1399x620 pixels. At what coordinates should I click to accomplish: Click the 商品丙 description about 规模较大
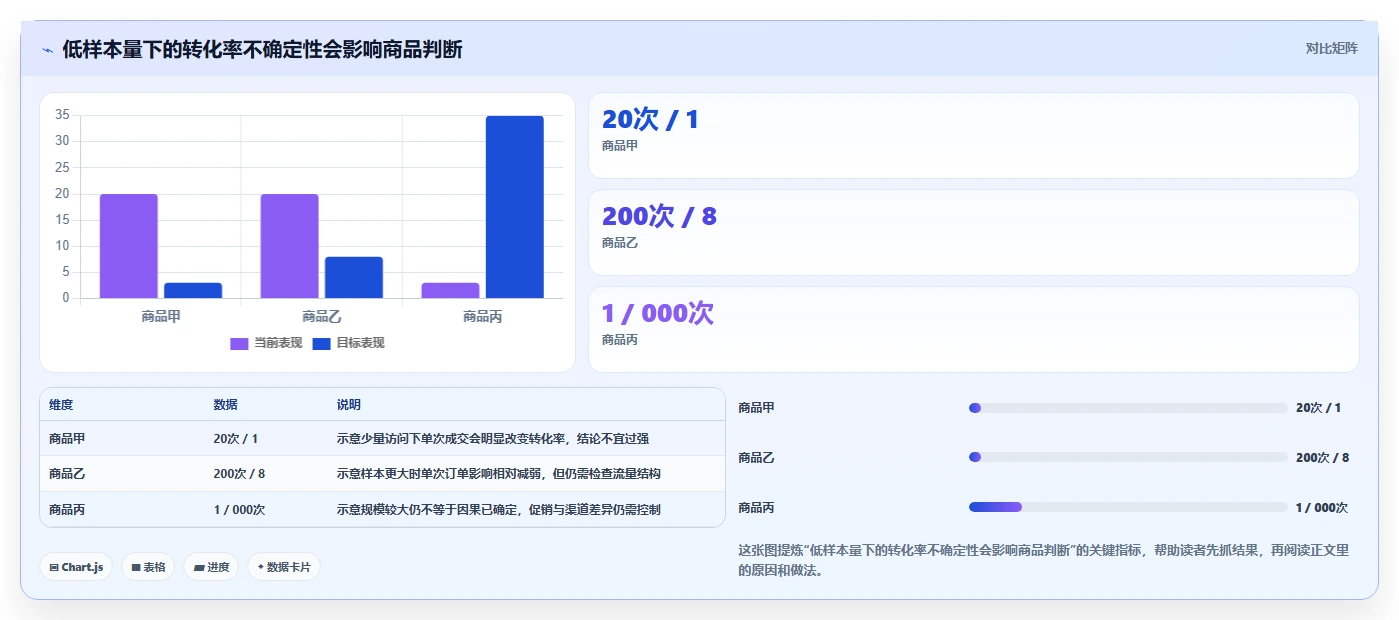pos(499,509)
